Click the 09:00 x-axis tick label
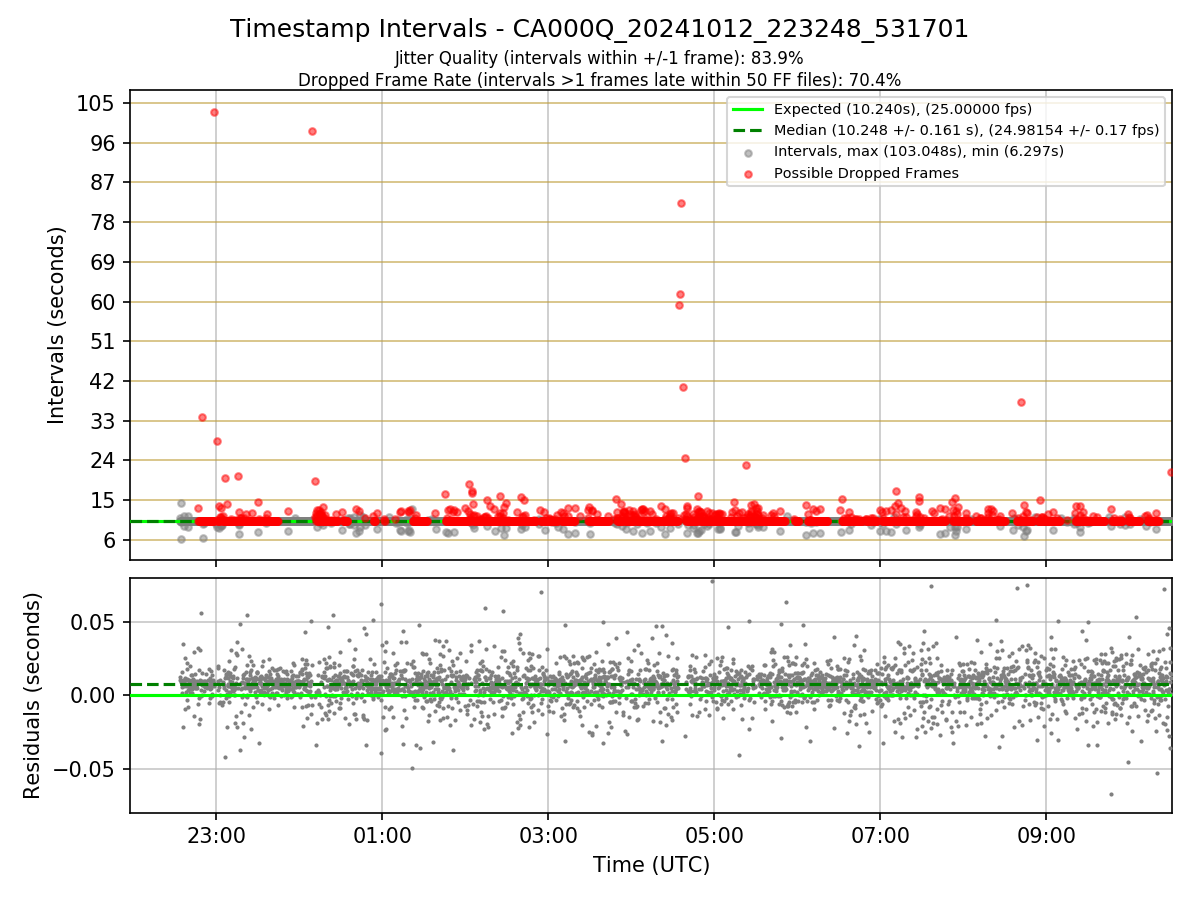1200x900 pixels. click(1046, 835)
